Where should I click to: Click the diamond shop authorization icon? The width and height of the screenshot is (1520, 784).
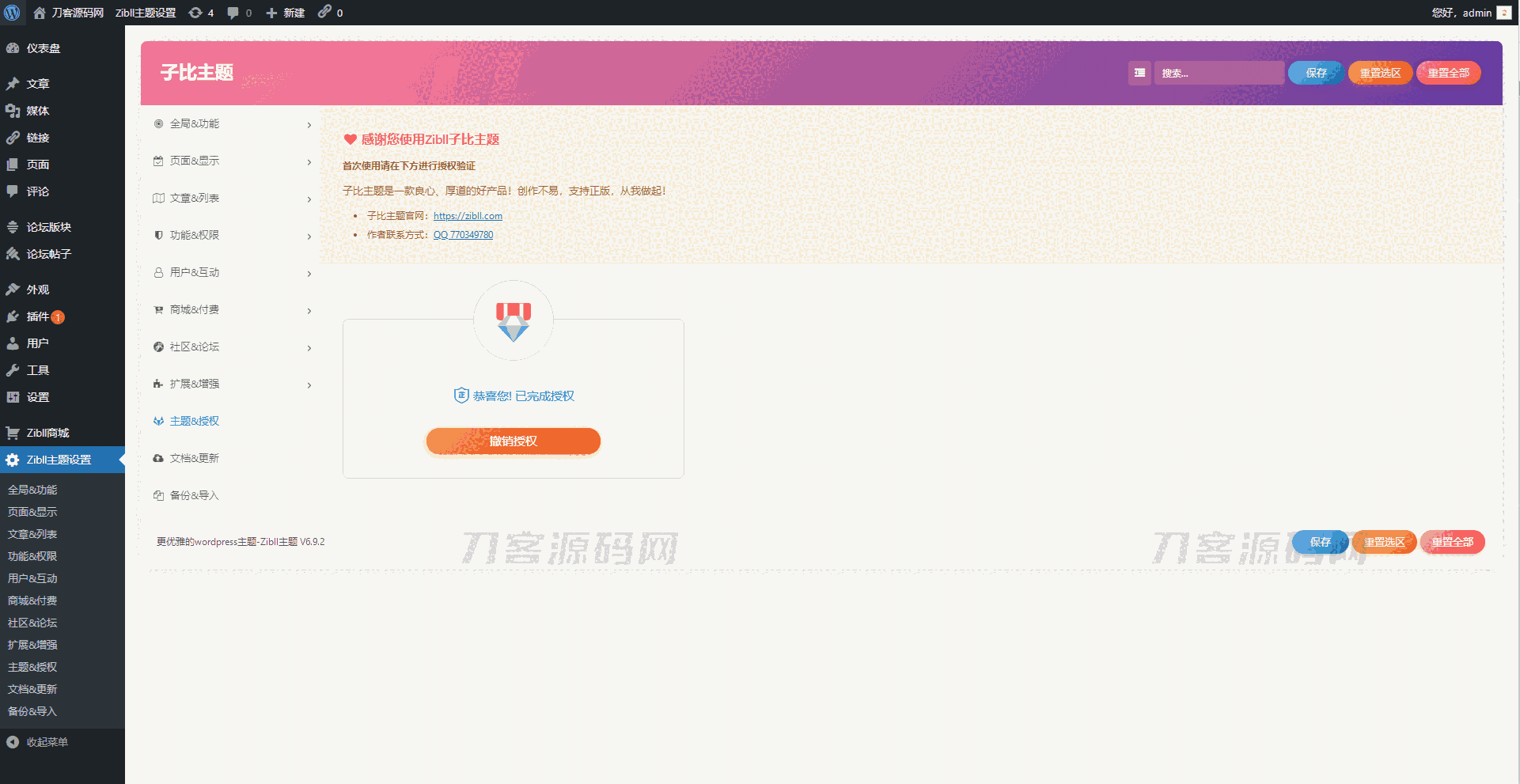click(514, 321)
